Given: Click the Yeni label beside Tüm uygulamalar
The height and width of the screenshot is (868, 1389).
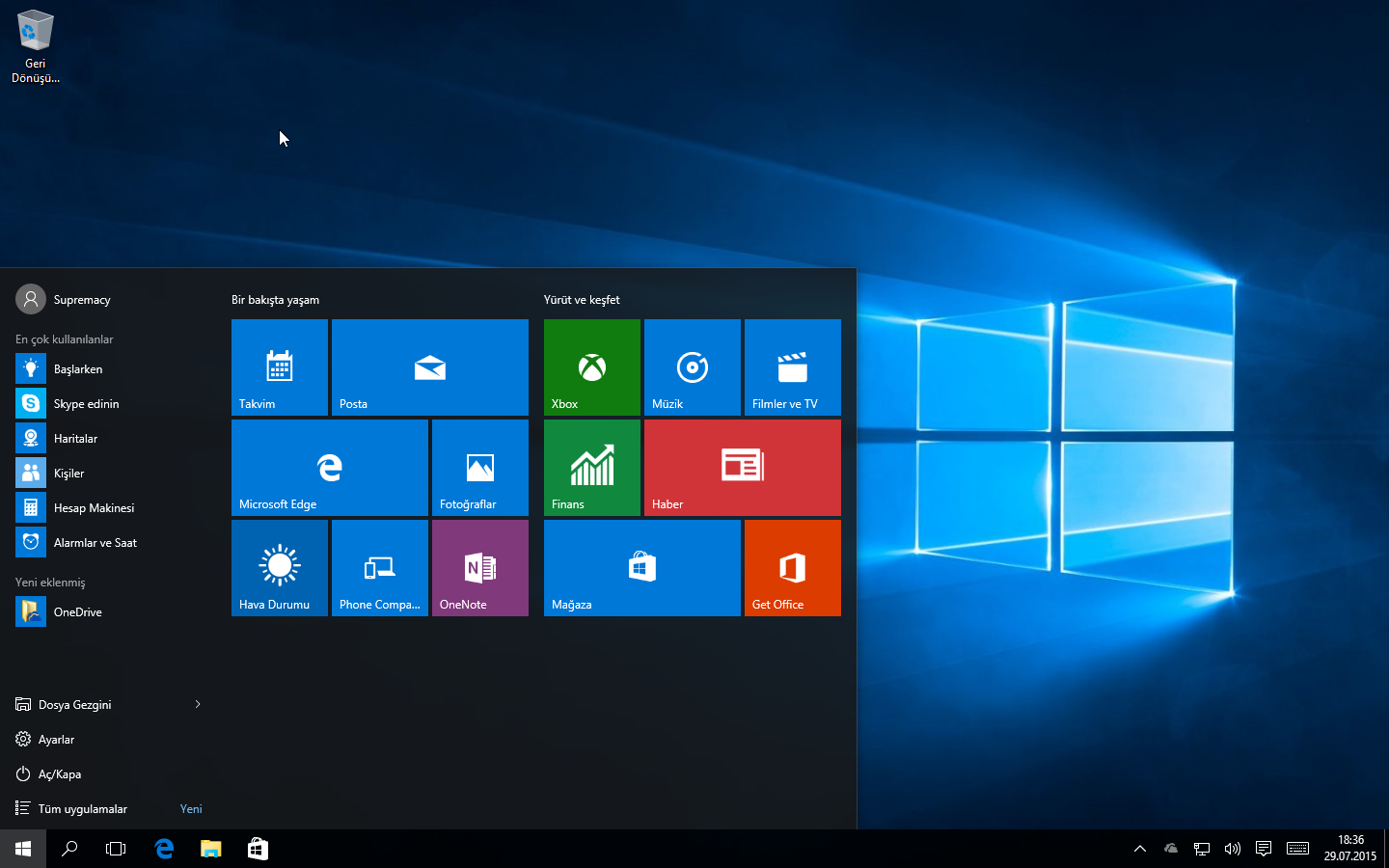Looking at the screenshot, I should 191,809.
